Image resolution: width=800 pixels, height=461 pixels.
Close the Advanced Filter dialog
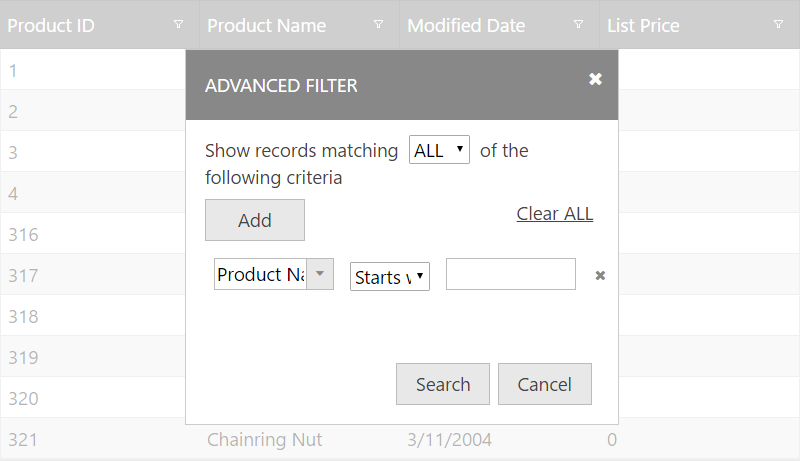(595, 79)
